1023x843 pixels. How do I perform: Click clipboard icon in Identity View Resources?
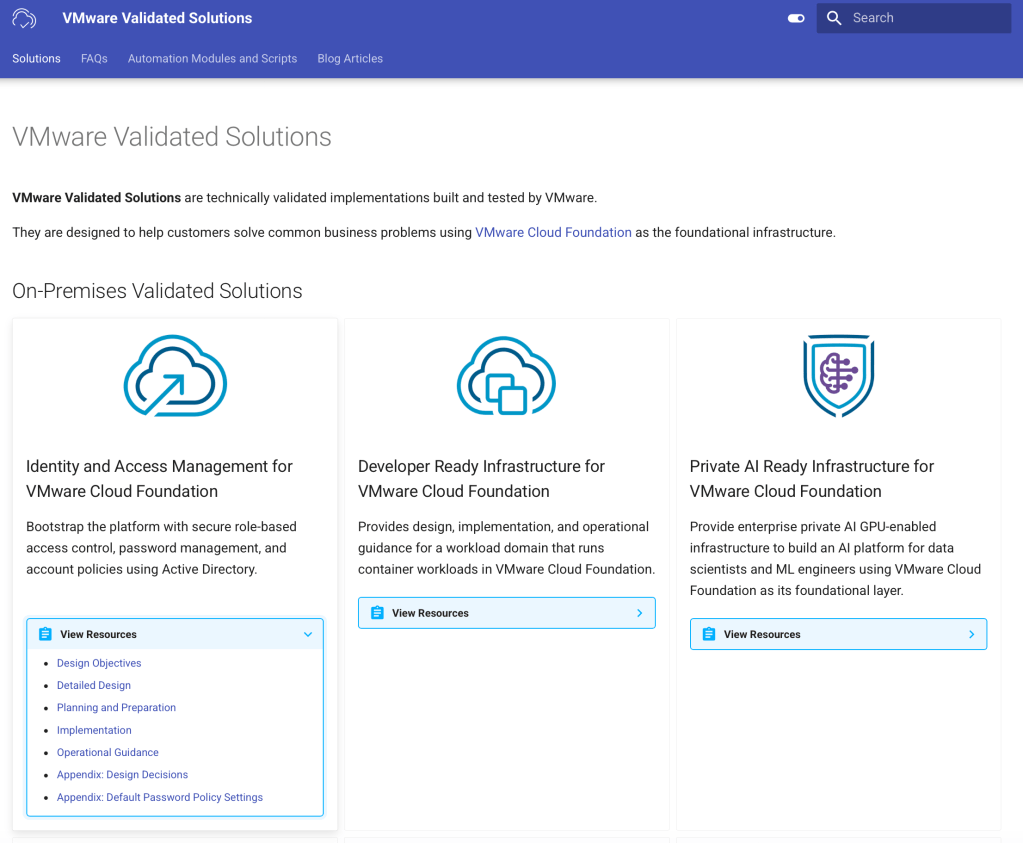45,634
